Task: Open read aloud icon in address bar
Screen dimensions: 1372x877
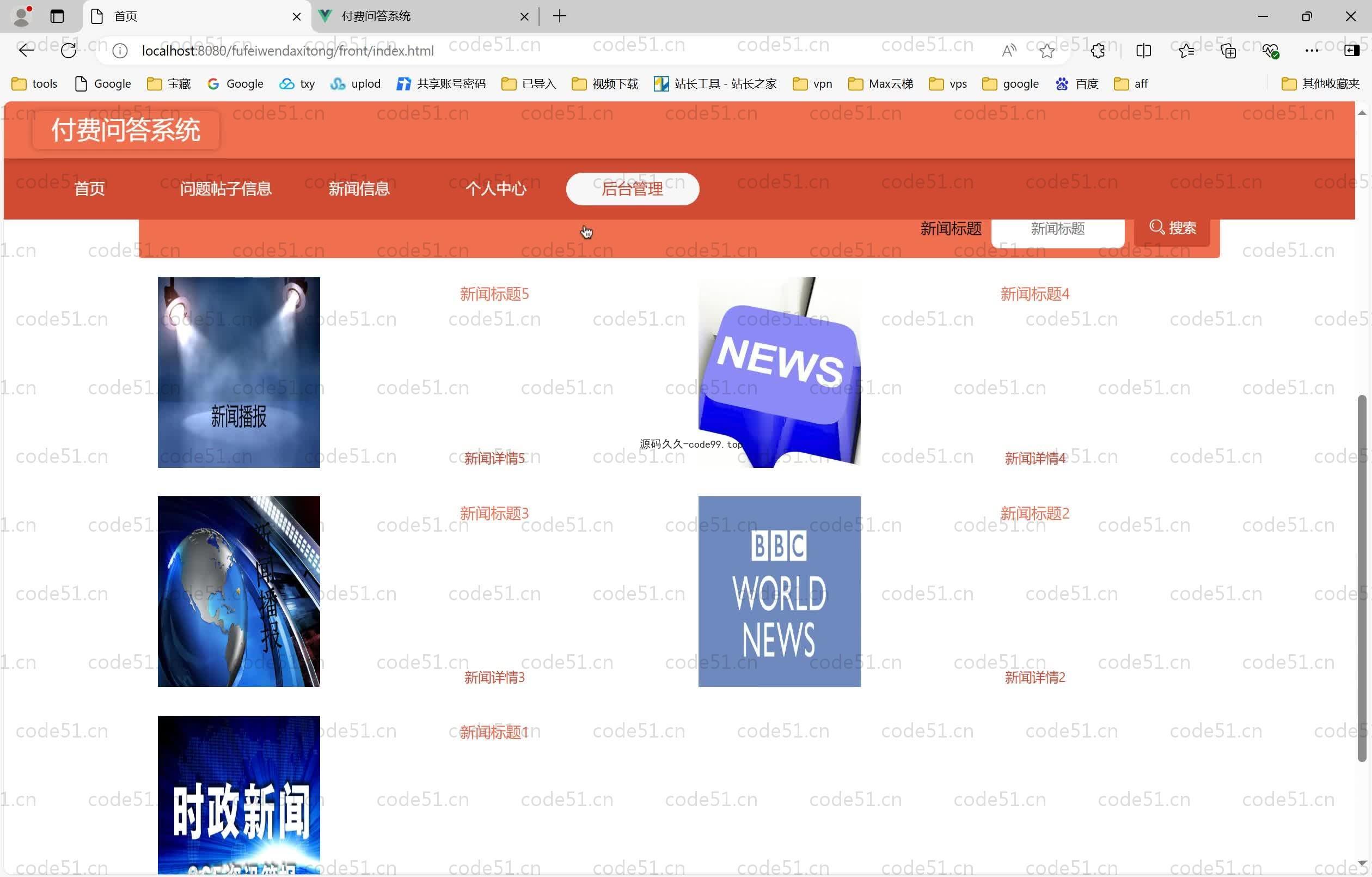Action: tap(1008, 51)
